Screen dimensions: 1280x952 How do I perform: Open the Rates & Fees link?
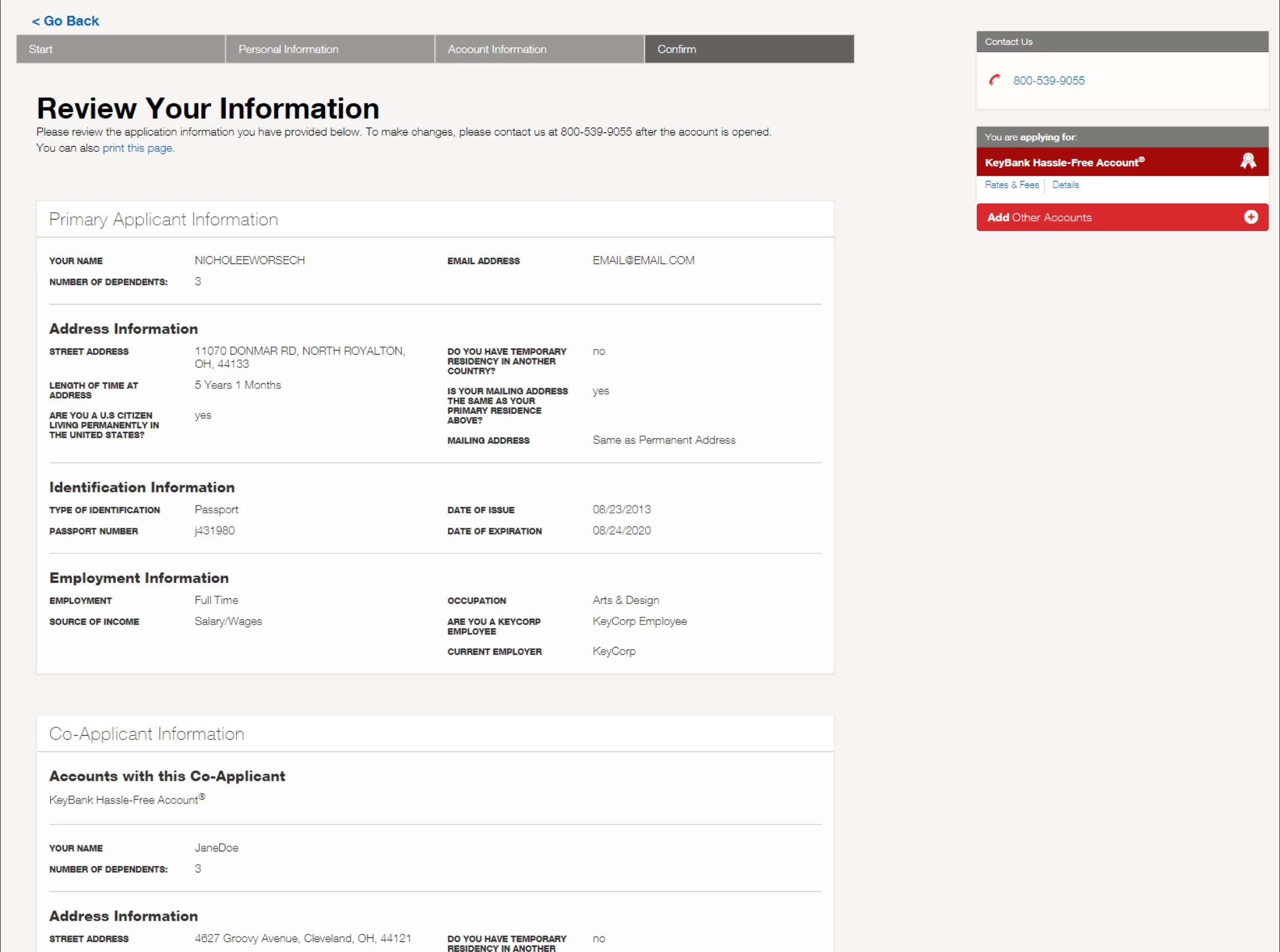tap(1012, 185)
